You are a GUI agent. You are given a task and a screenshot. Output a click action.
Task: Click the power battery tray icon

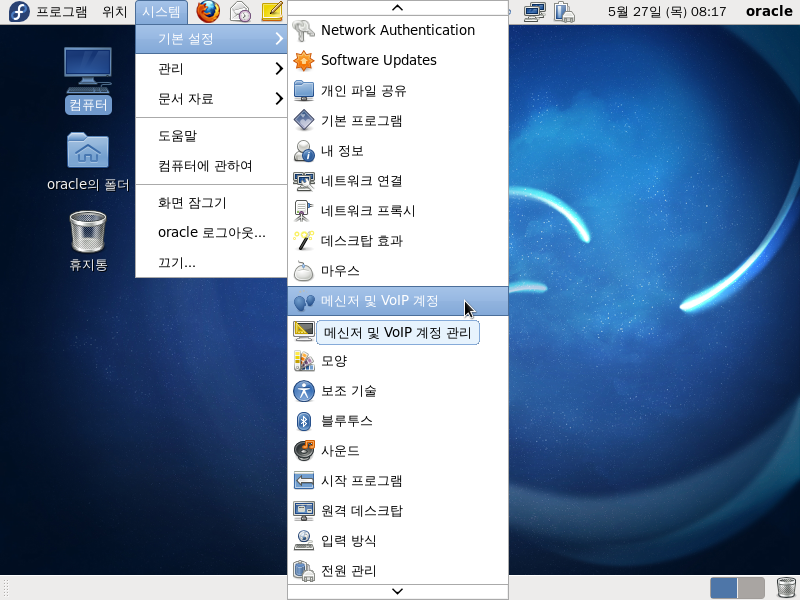click(565, 12)
